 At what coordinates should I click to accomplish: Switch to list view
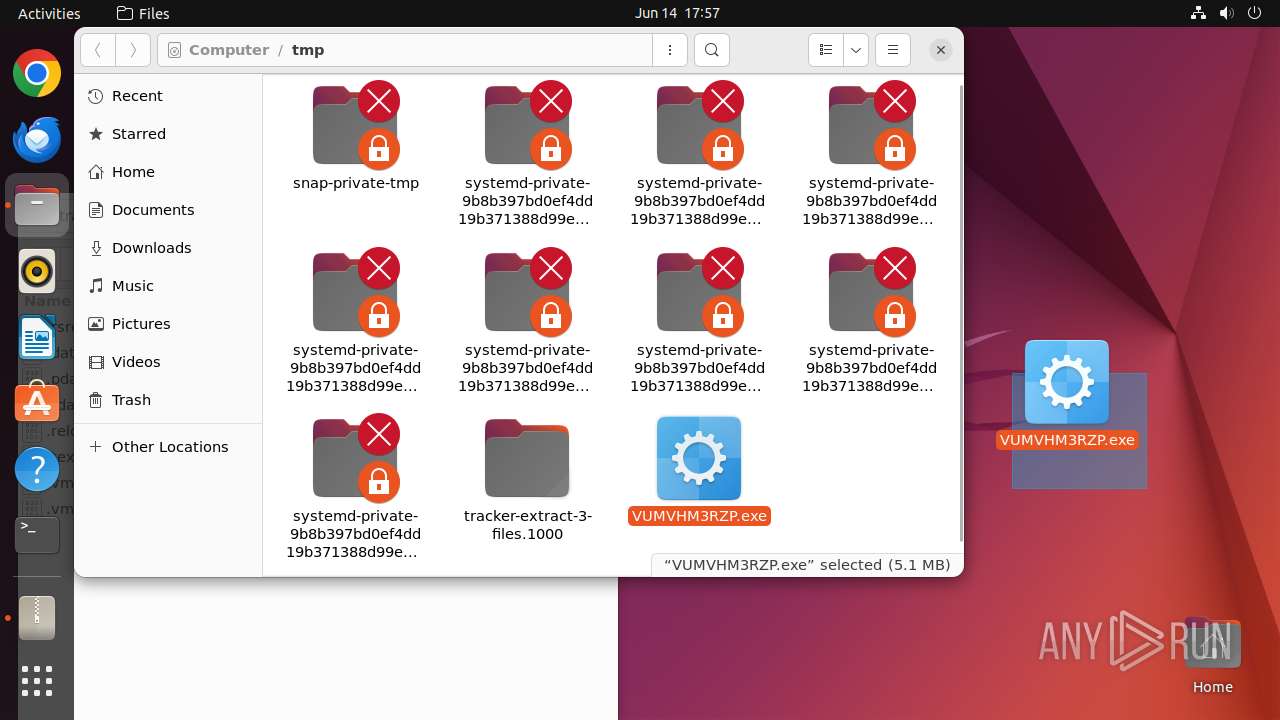(x=826, y=50)
